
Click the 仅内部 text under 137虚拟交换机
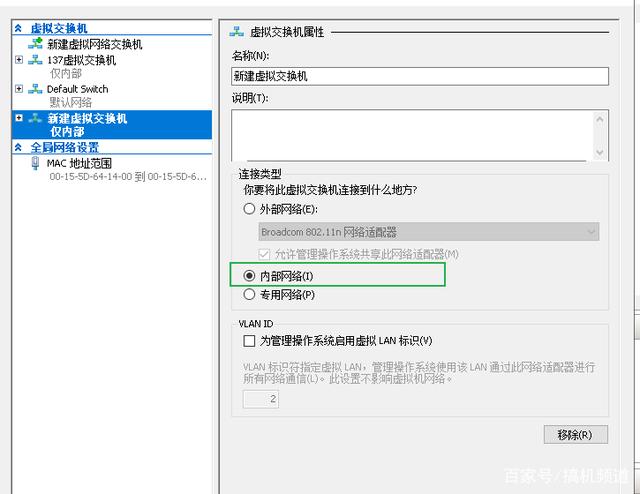tap(65, 73)
